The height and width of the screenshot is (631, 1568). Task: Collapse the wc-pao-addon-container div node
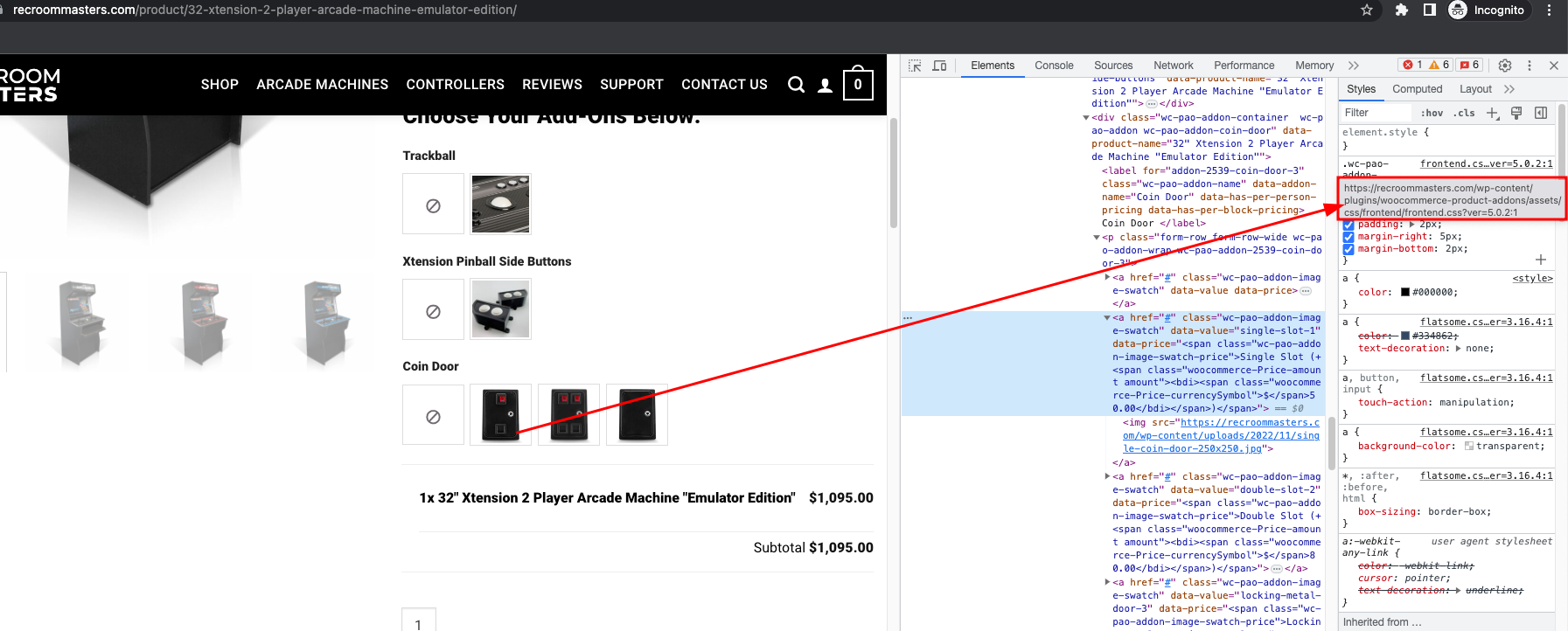pos(1086,117)
